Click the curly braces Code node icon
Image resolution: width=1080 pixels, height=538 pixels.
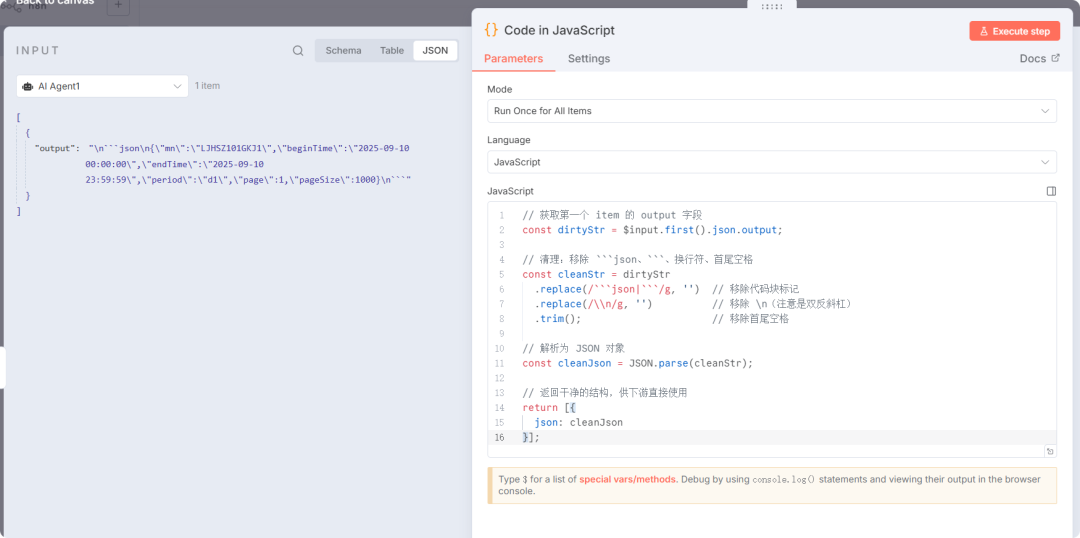pyautogui.click(x=491, y=30)
